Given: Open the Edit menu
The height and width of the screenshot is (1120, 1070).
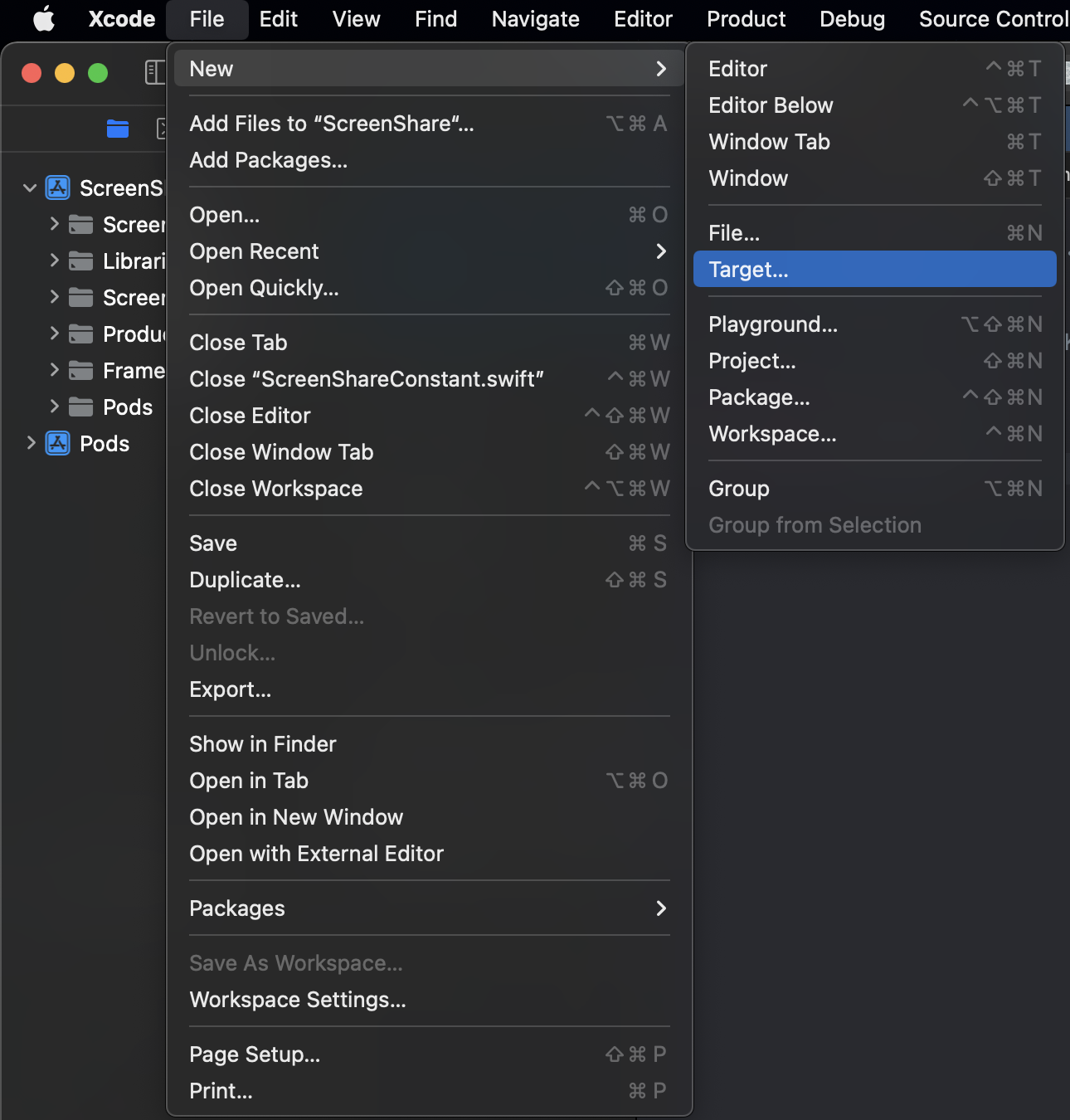Looking at the screenshot, I should (x=278, y=18).
